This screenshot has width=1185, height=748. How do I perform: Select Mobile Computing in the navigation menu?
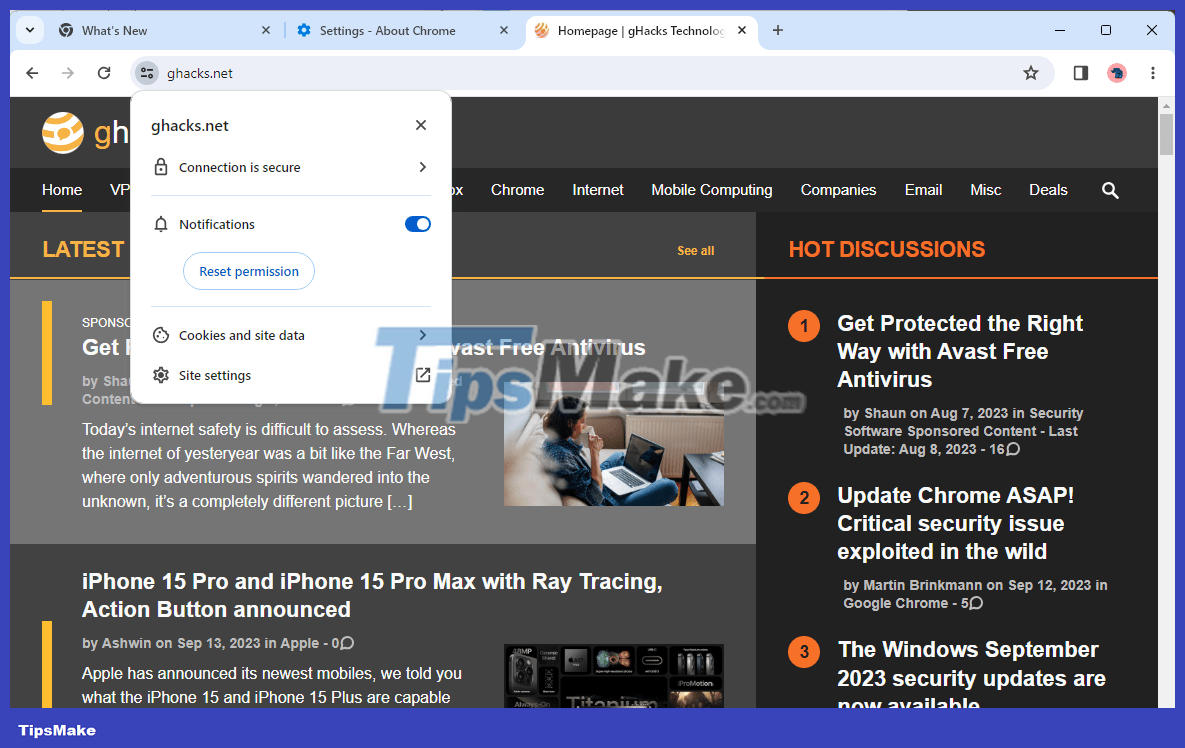711,190
